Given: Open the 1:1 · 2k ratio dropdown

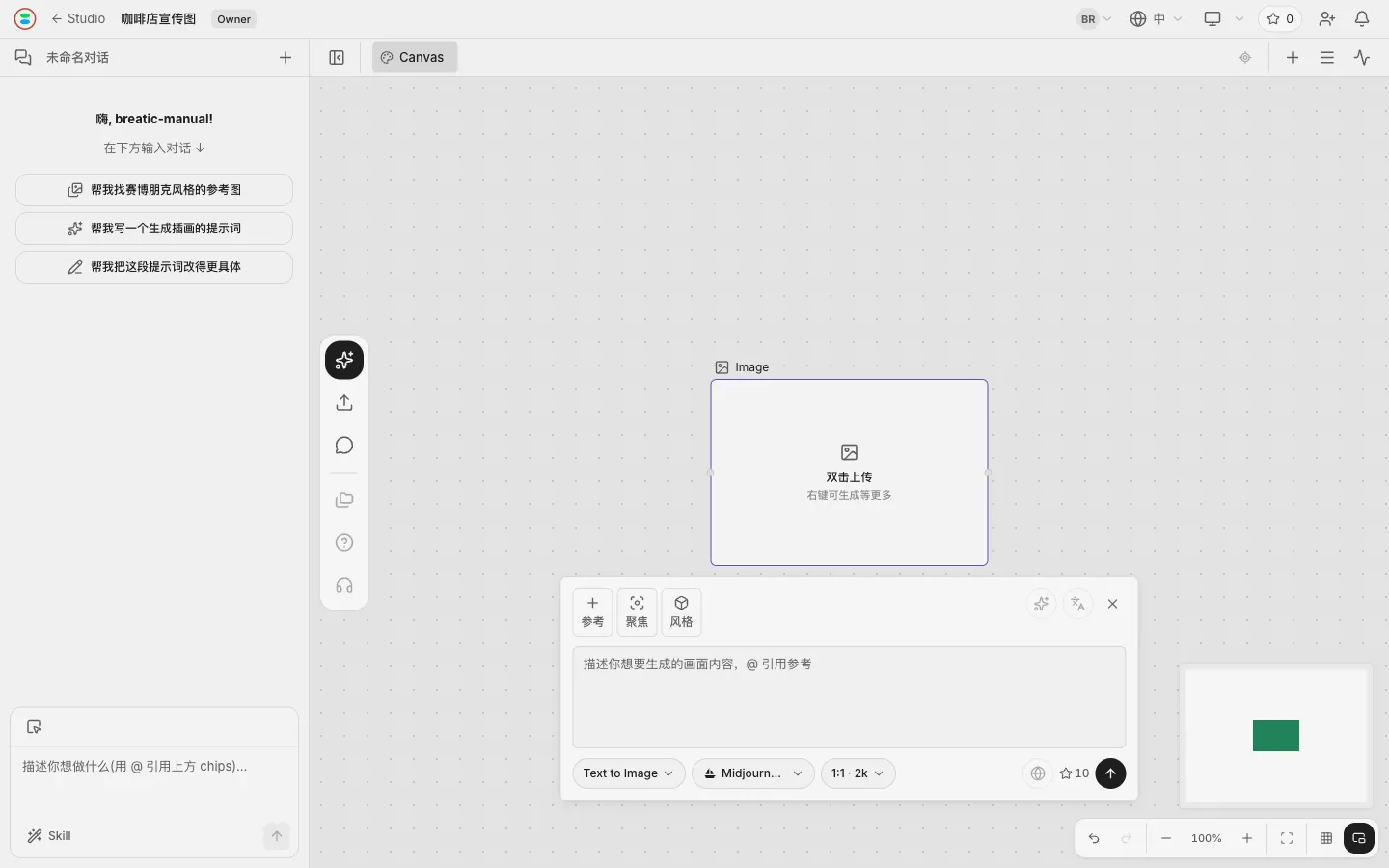Looking at the screenshot, I should pyautogui.click(x=858, y=773).
